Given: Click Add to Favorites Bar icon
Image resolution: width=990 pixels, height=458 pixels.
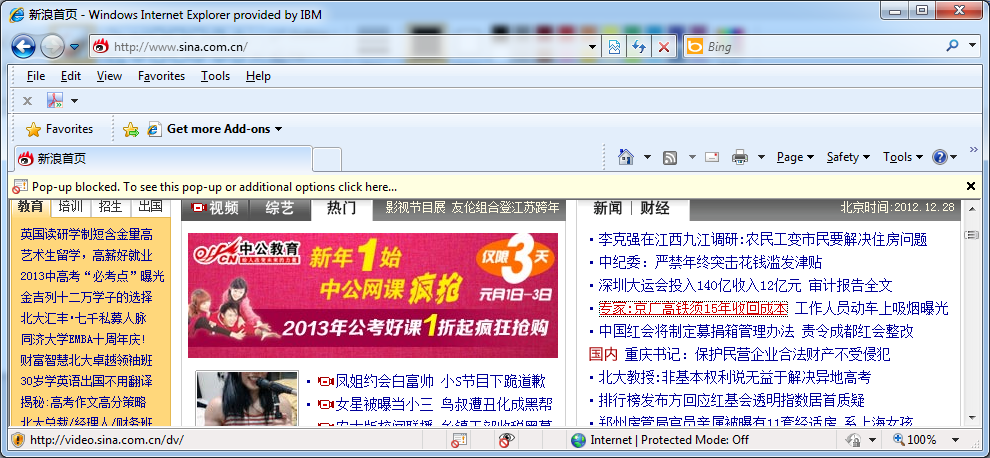Looking at the screenshot, I should (131, 130).
